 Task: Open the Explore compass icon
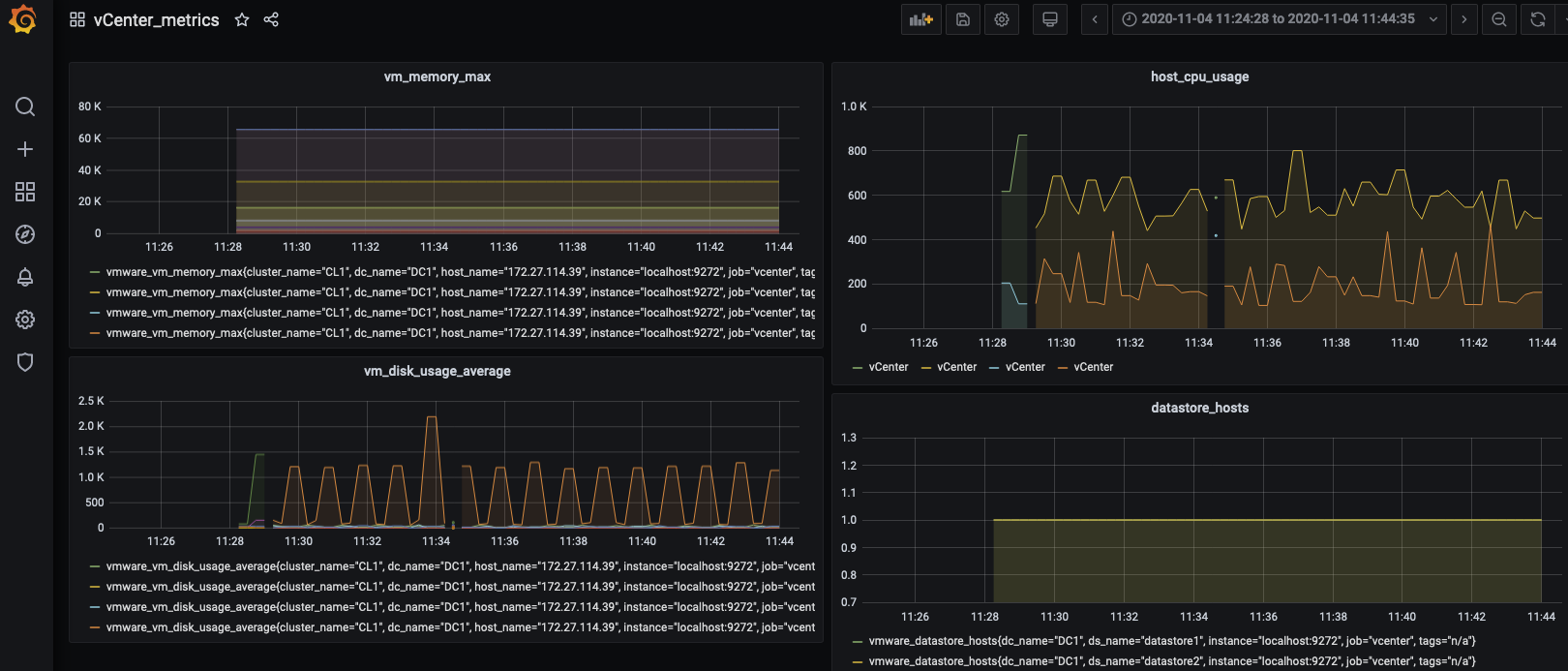(x=25, y=234)
